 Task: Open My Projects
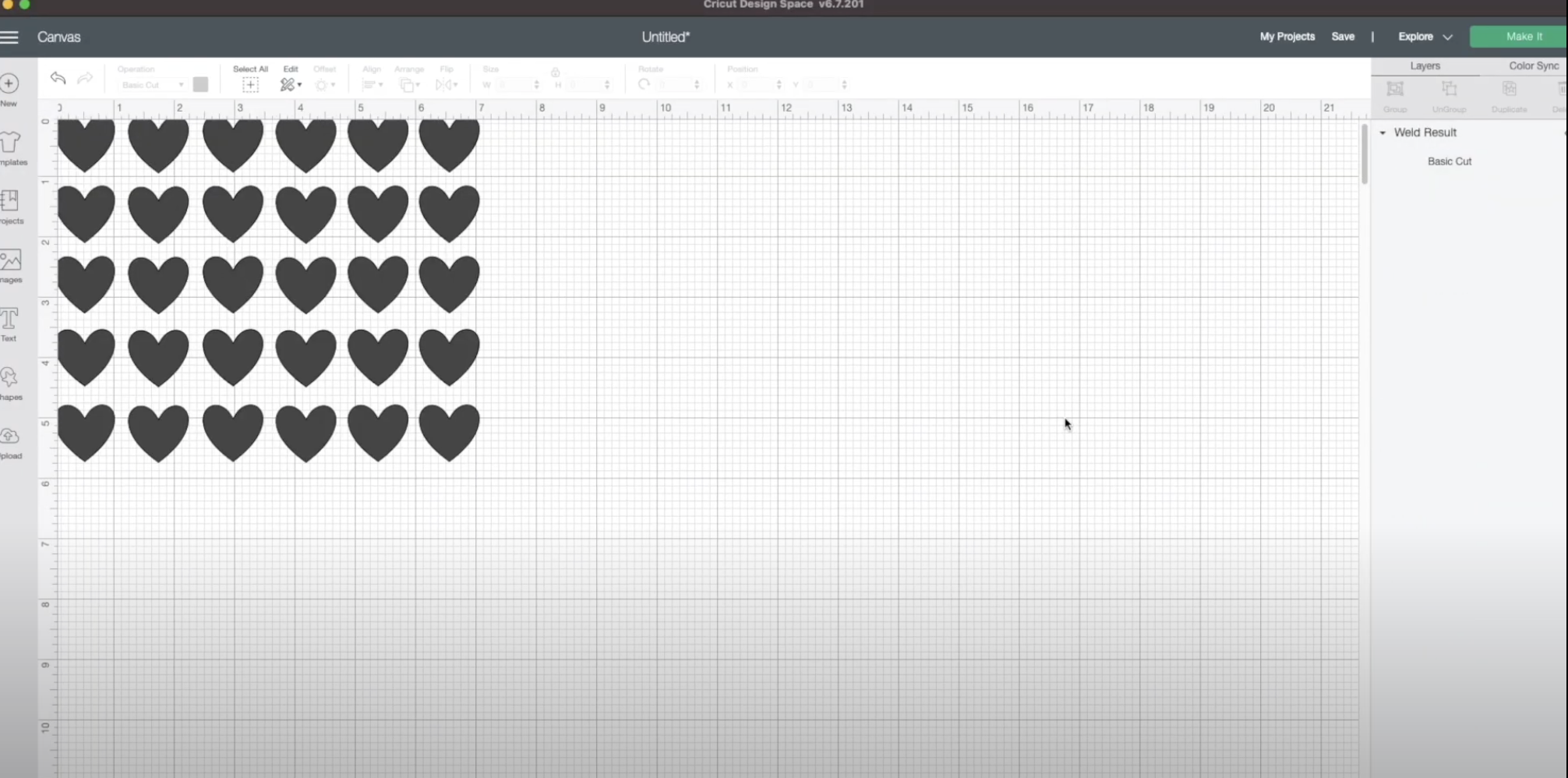(x=1287, y=37)
